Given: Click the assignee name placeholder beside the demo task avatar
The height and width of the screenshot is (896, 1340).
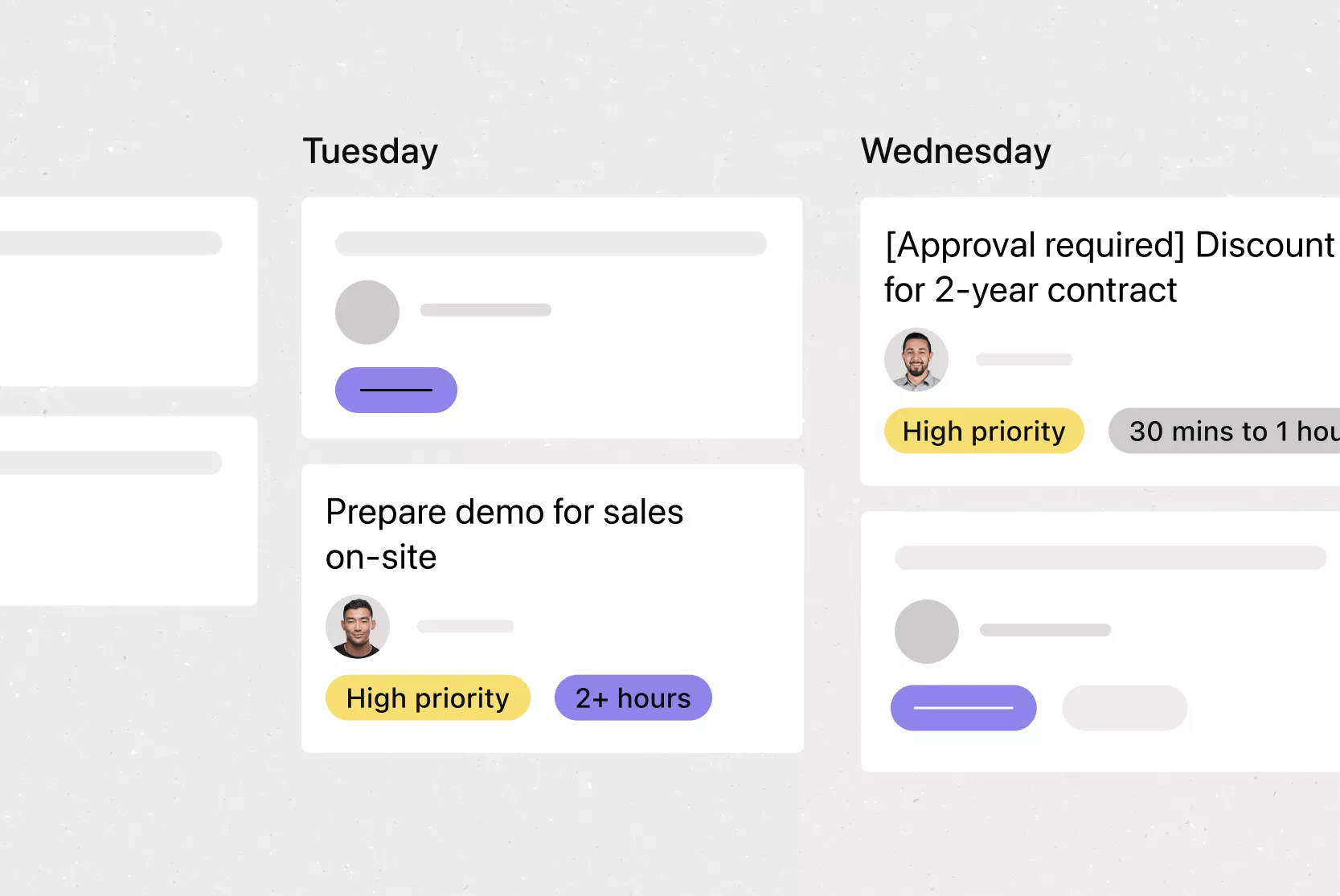Looking at the screenshot, I should pos(465,626).
